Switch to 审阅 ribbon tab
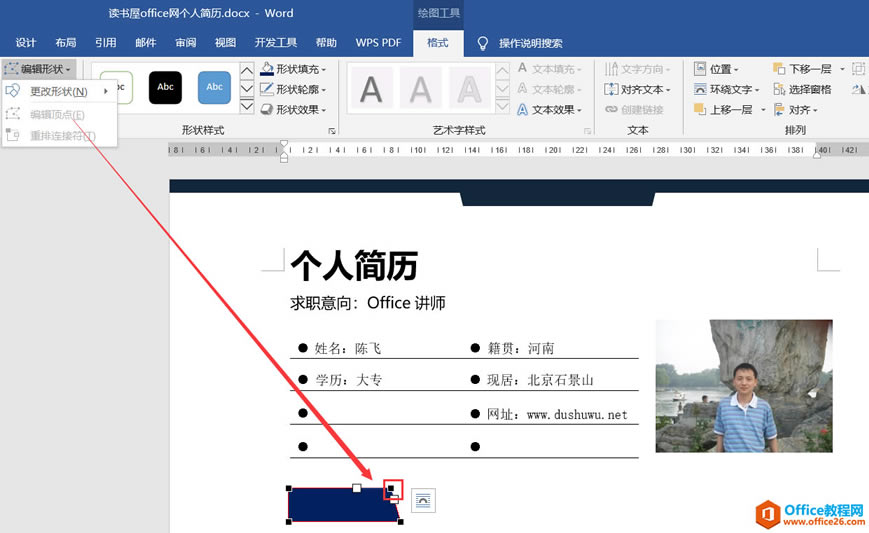Image resolution: width=869 pixels, height=533 pixels. tap(185, 43)
